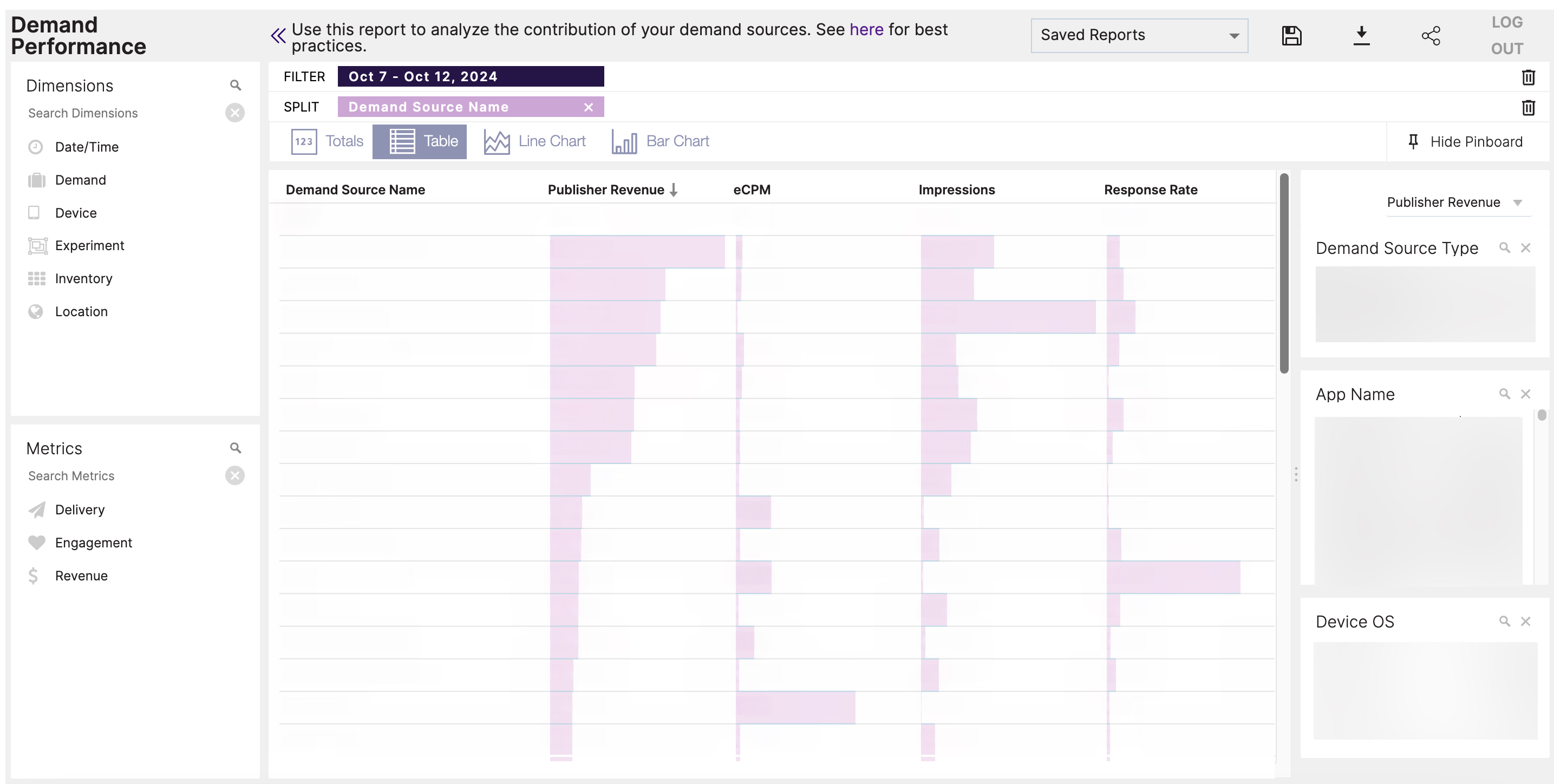Click the Dimensions search magnifier icon
This screenshot has height=784, width=1554.
[236, 86]
